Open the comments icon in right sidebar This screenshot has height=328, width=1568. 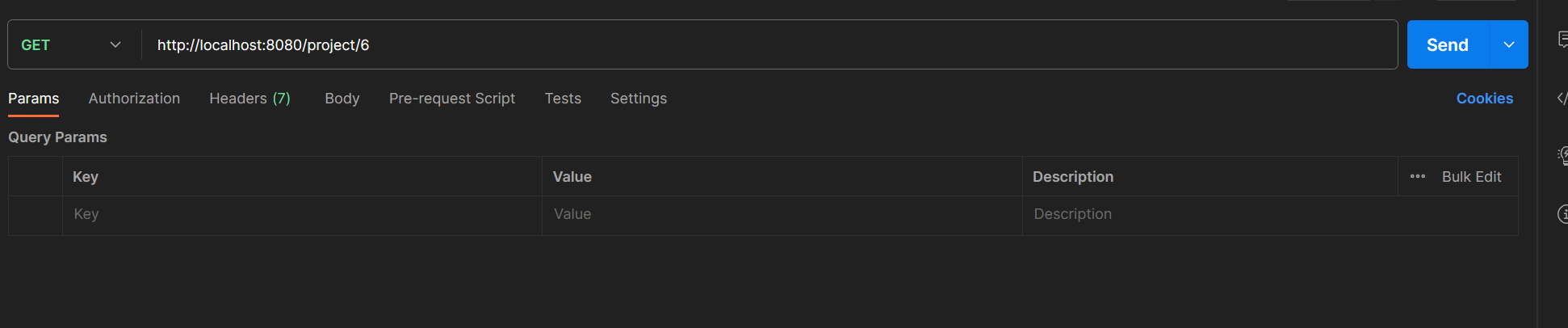(1562, 40)
